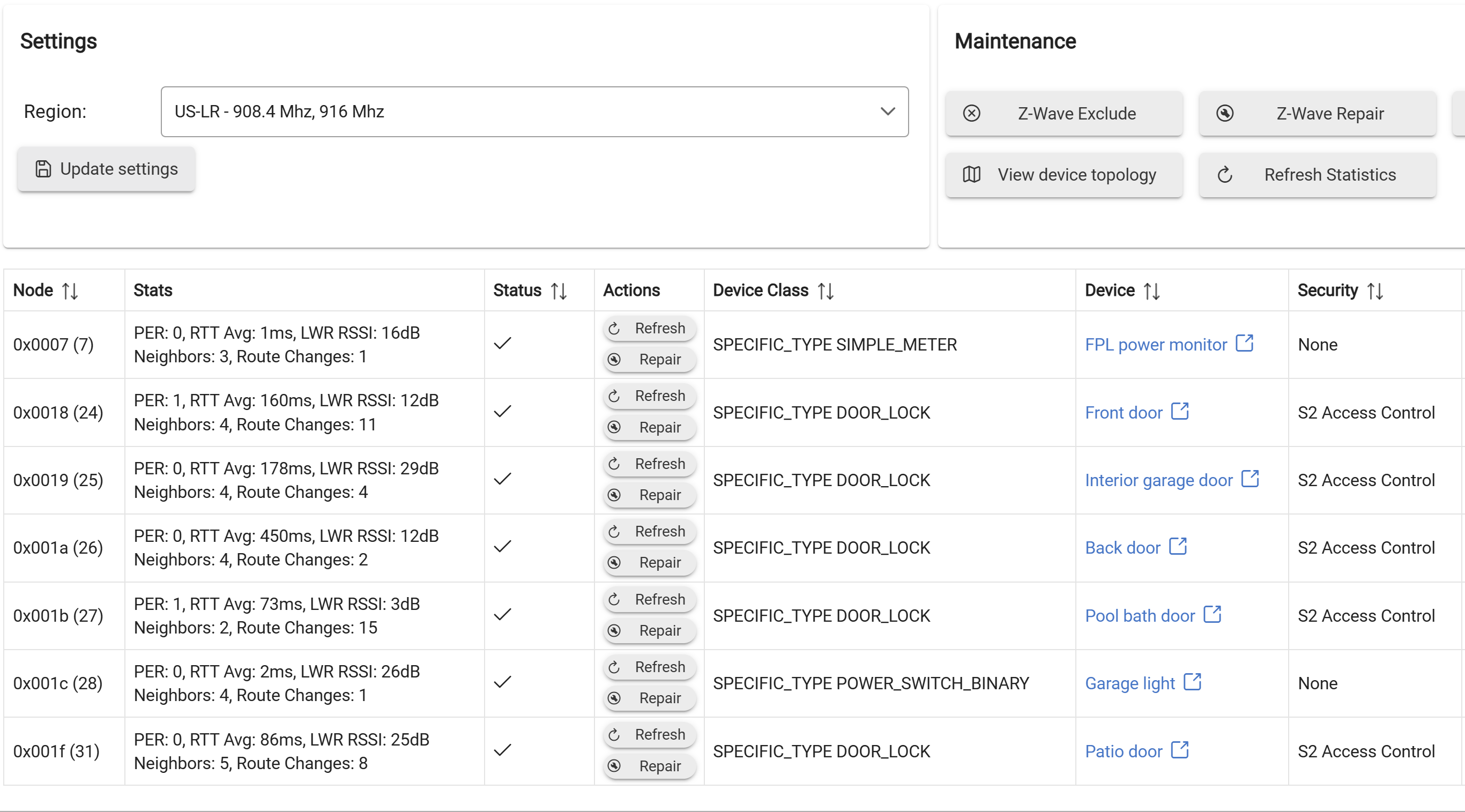Sort by Device column arrows
The height and width of the screenshot is (812, 1465).
[1151, 290]
